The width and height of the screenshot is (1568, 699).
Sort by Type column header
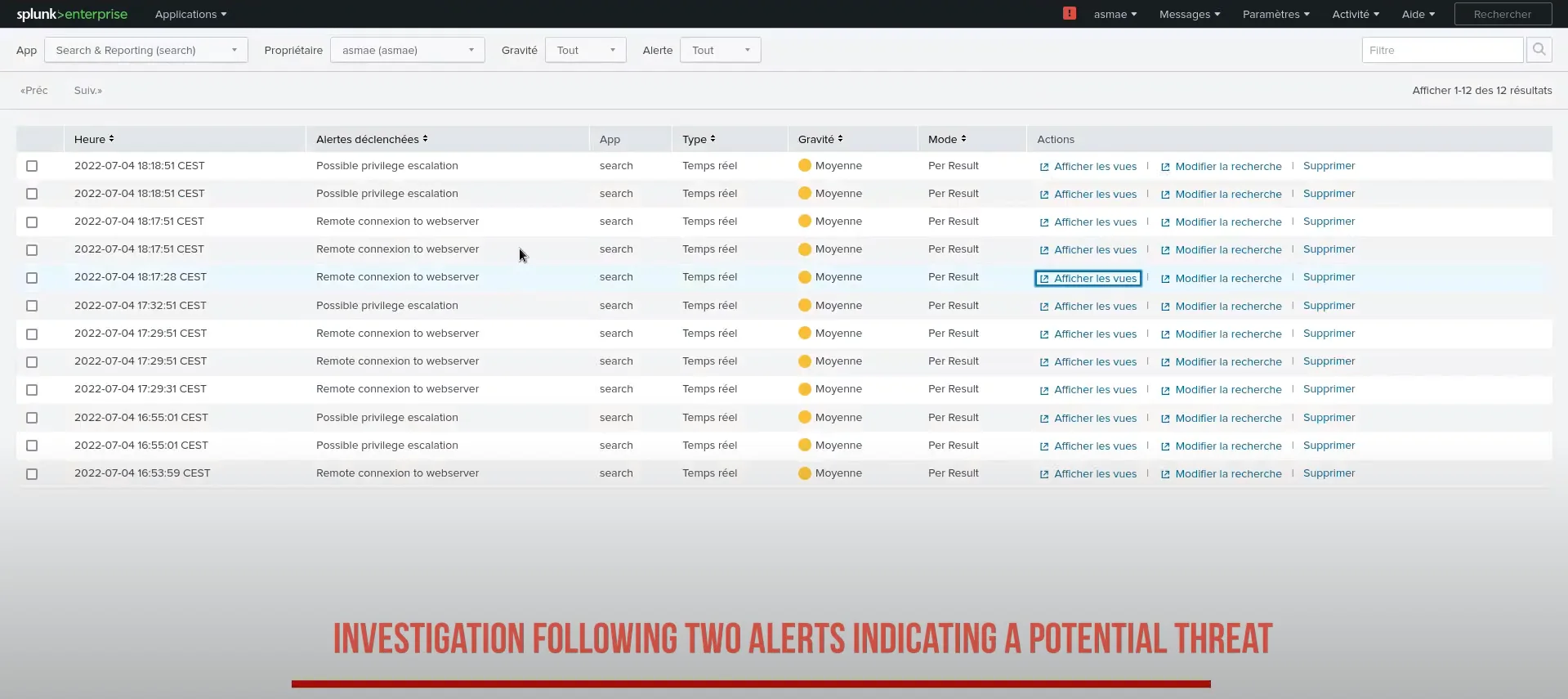[699, 139]
